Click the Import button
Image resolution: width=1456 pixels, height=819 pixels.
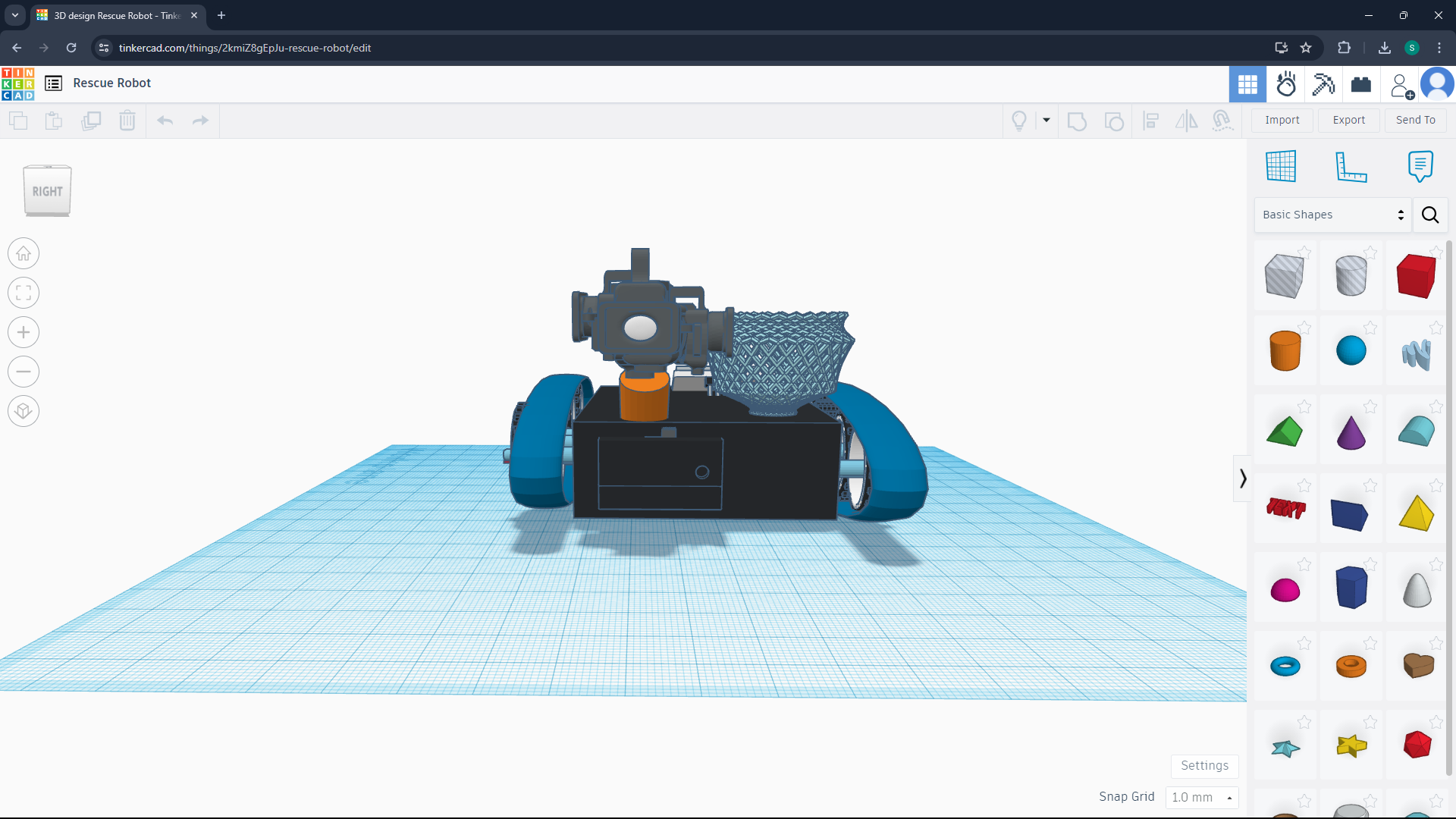point(1282,120)
